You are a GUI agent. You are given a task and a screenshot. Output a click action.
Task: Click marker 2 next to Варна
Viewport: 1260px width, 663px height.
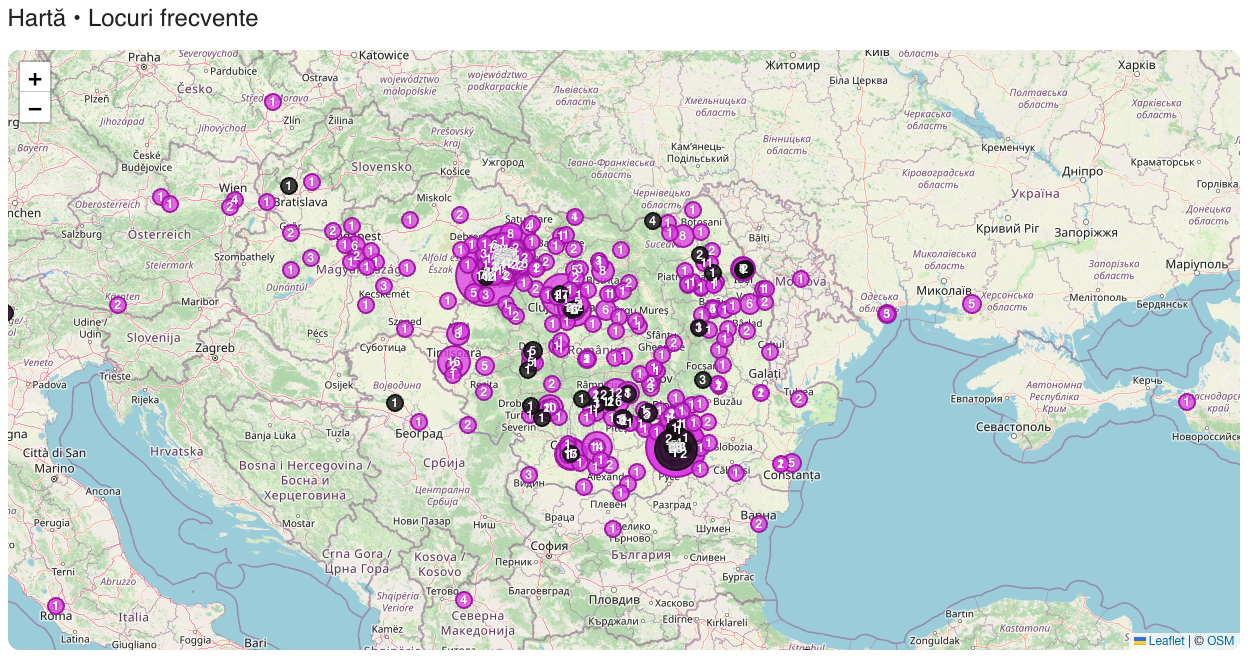click(759, 523)
